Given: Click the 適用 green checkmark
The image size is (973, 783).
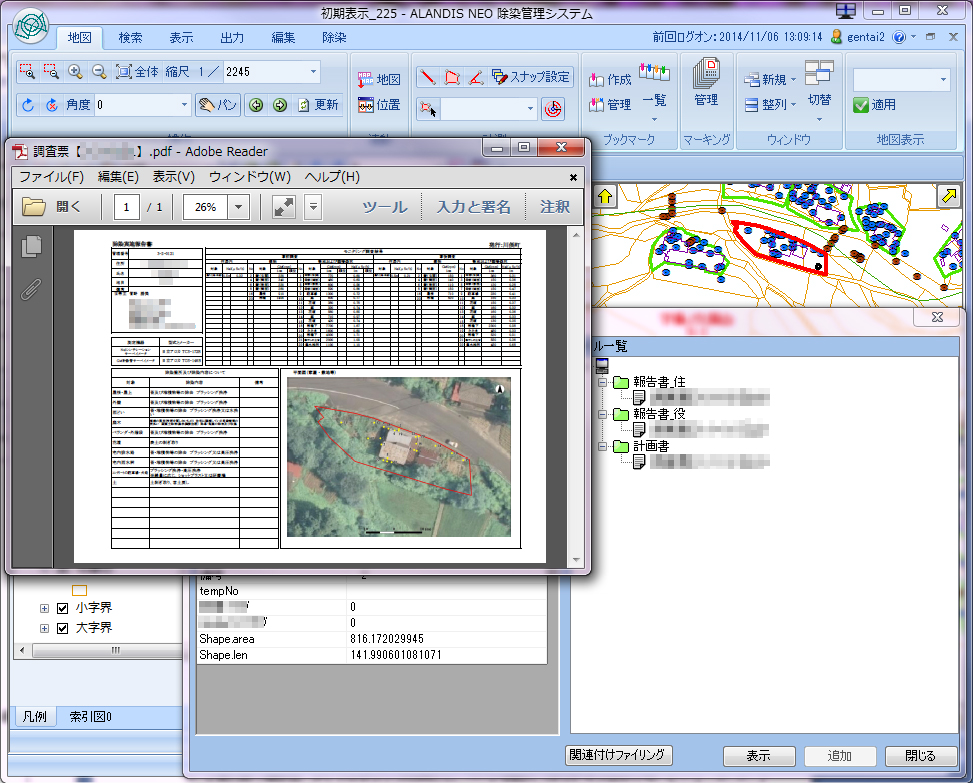Looking at the screenshot, I should pyautogui.click(x=861, y=104).
